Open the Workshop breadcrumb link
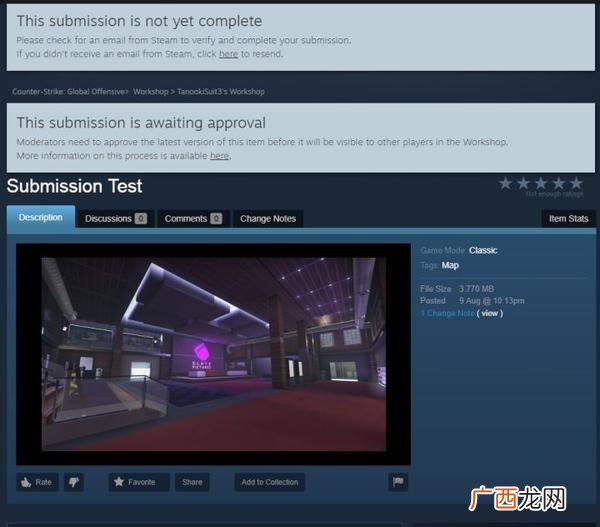600x527 pixels. point(151,91)
